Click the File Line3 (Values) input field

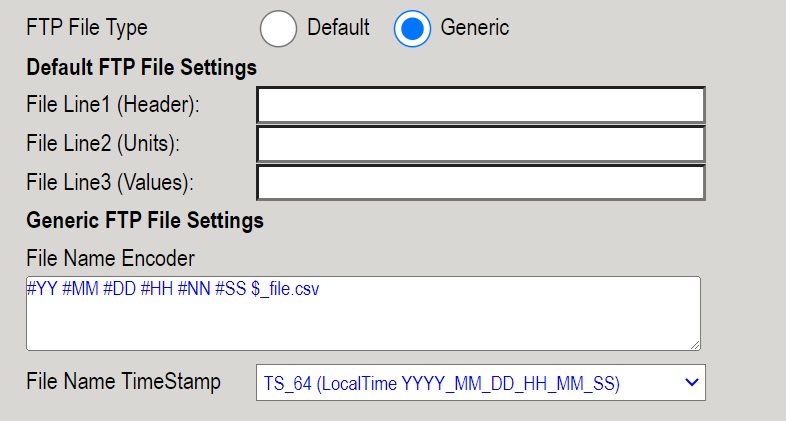(481, 182)
